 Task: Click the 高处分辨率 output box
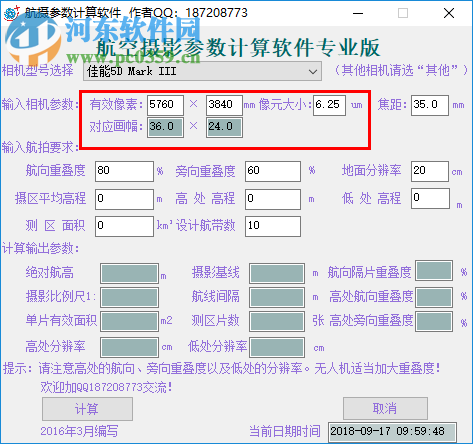coord(129,347)
